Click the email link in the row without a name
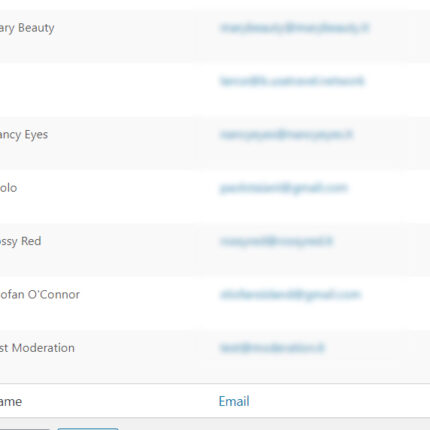The image size is (430, 430). 292,81
